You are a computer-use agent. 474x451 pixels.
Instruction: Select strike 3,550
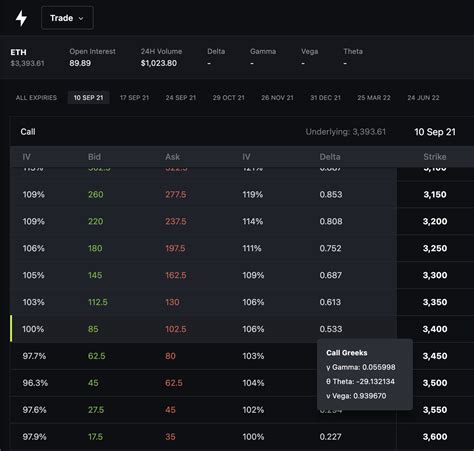coord(435,410)
